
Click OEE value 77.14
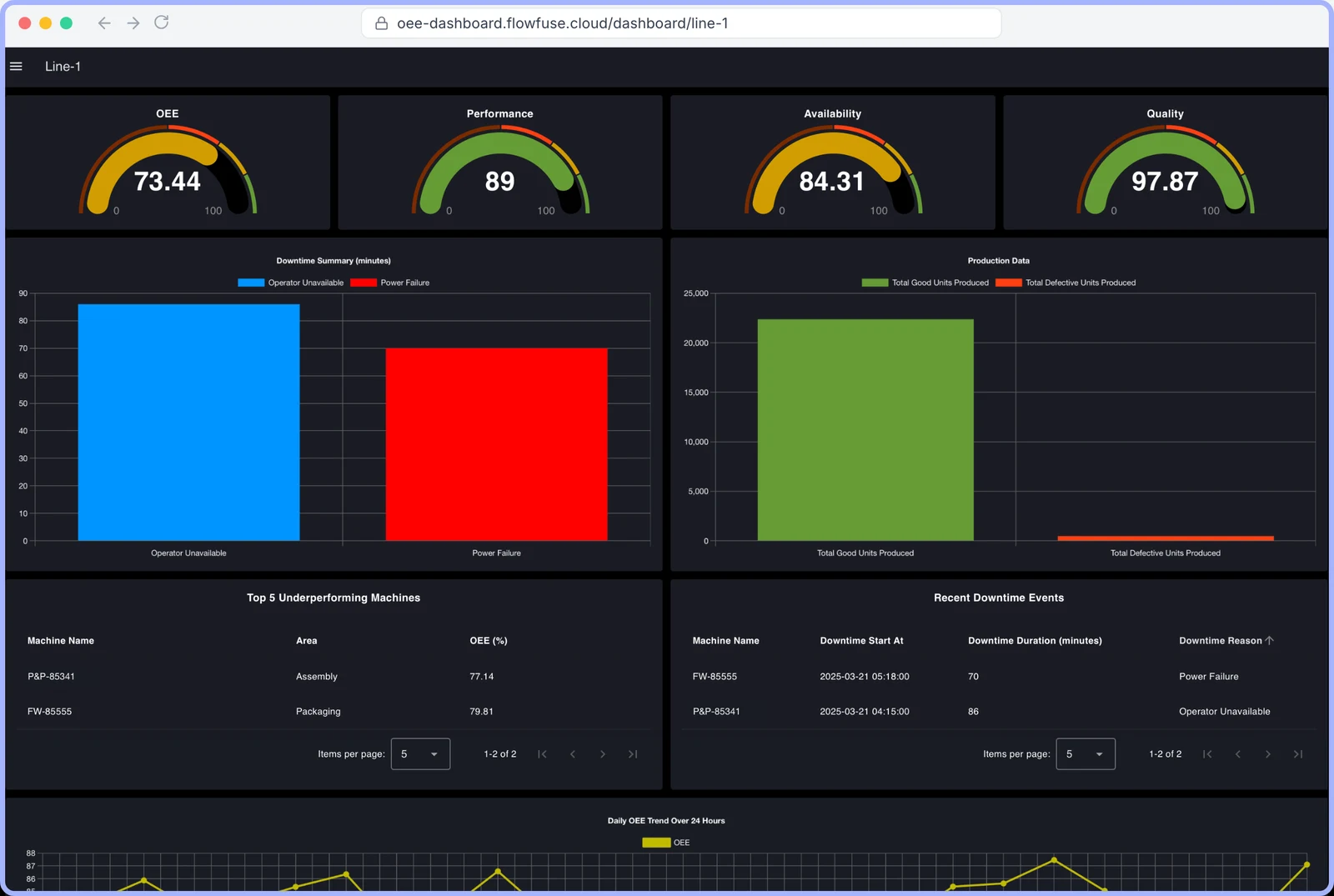pos(482,677)
